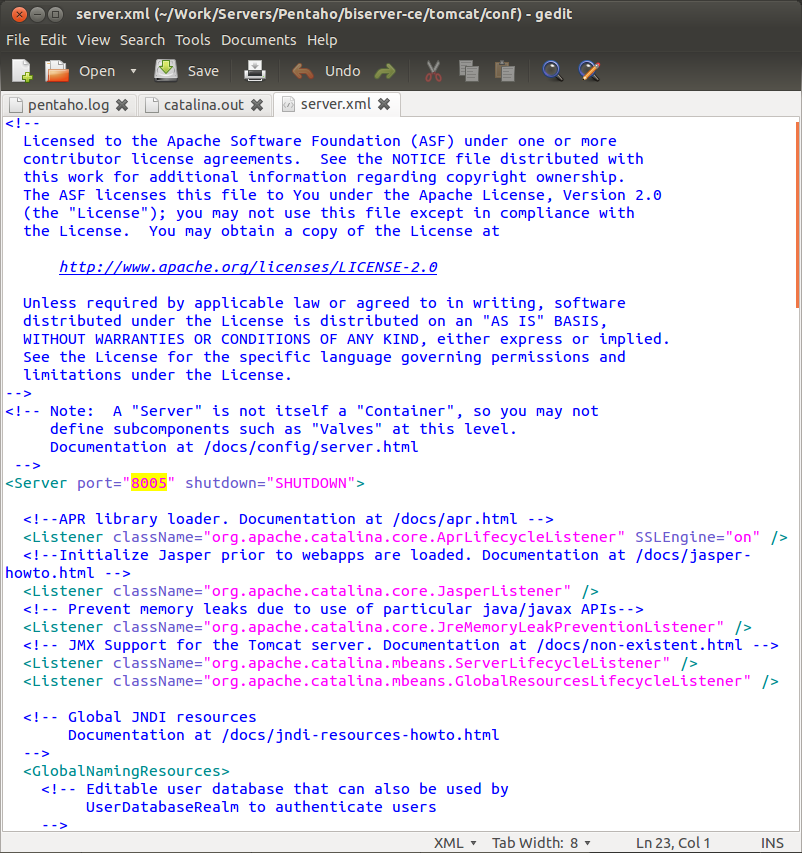Click the SHUTDOWN attribute value
Screen dimensions: 802x853
(311, 483)
